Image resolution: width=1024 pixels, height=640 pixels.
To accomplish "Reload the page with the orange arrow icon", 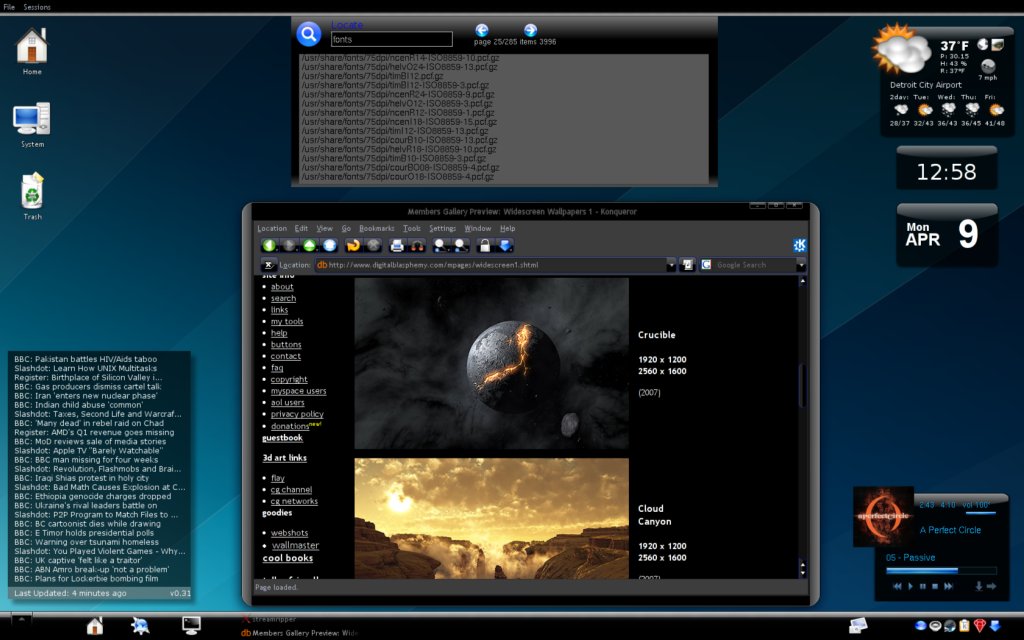I will 353,246.
